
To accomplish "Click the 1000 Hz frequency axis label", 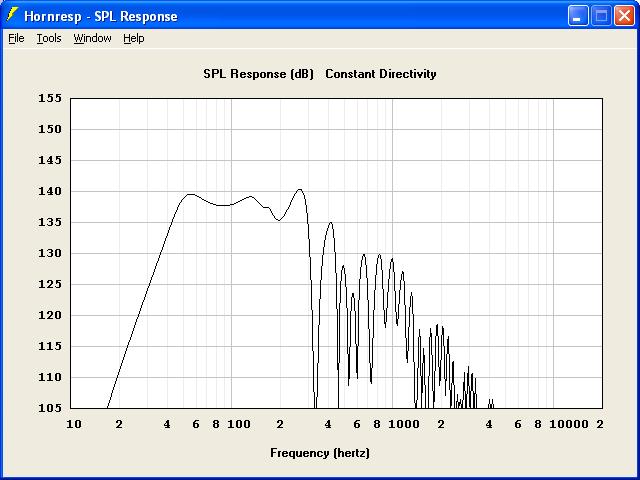I will pos(404,424).
